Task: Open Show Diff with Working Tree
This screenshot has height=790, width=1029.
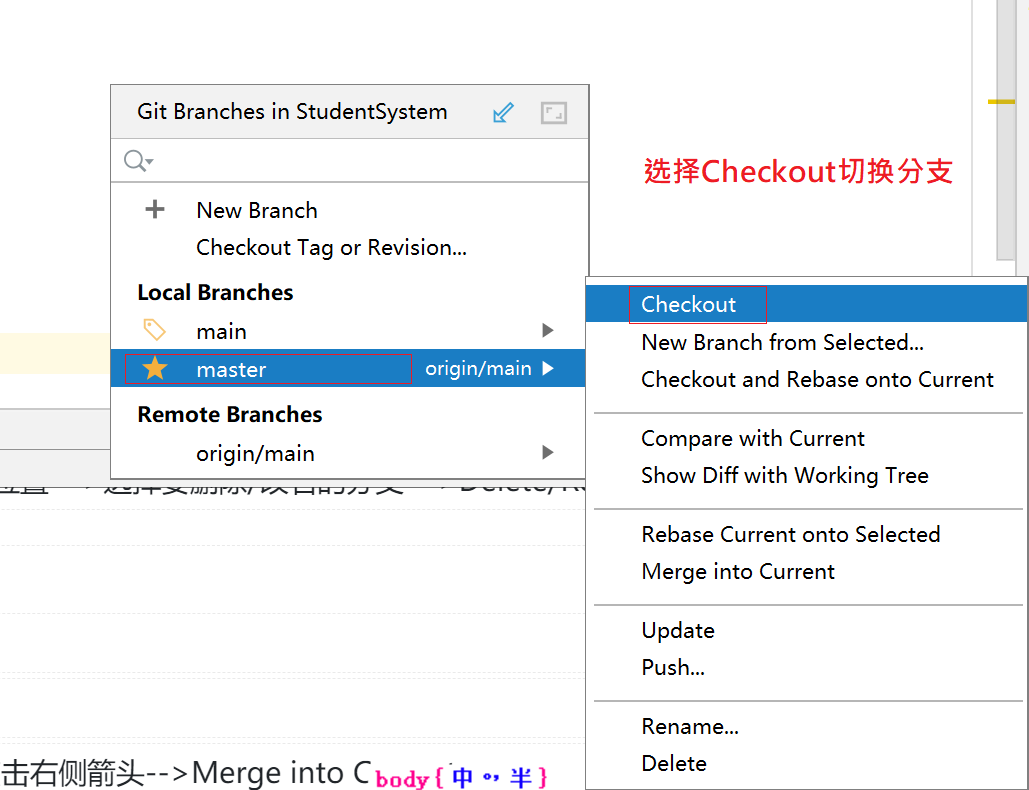Action: point(784,476)
